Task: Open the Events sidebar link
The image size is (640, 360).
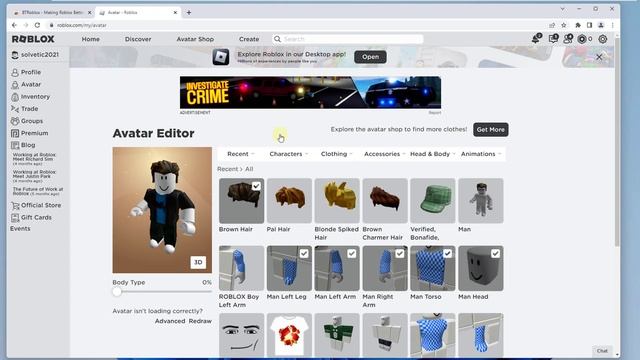Action: click(20, 229)
